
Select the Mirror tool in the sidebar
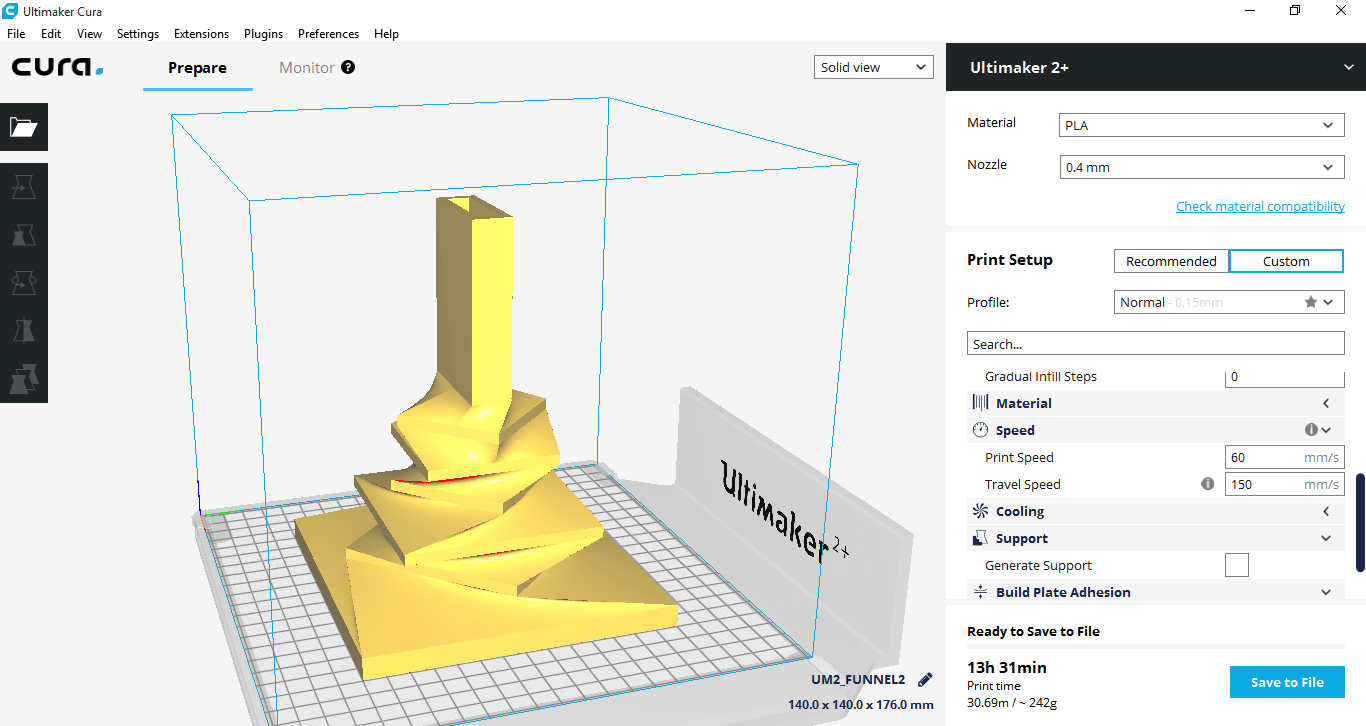pos(24,331)
